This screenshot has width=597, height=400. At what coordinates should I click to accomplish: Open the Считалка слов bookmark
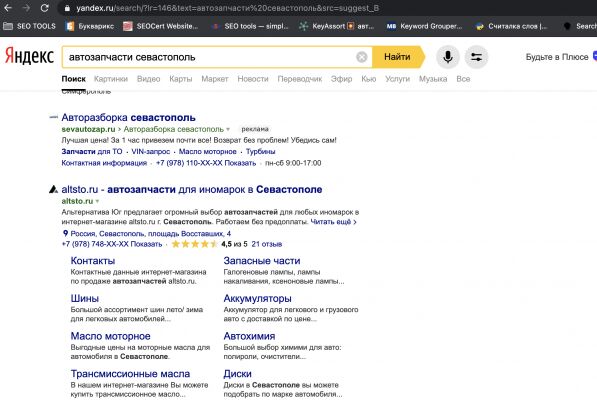(x=511, y=26)
